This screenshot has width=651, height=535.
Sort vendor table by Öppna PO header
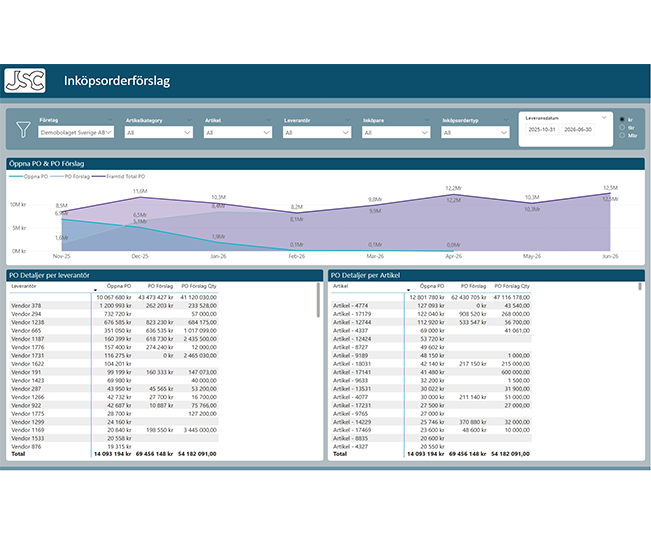tap(119, 286)
